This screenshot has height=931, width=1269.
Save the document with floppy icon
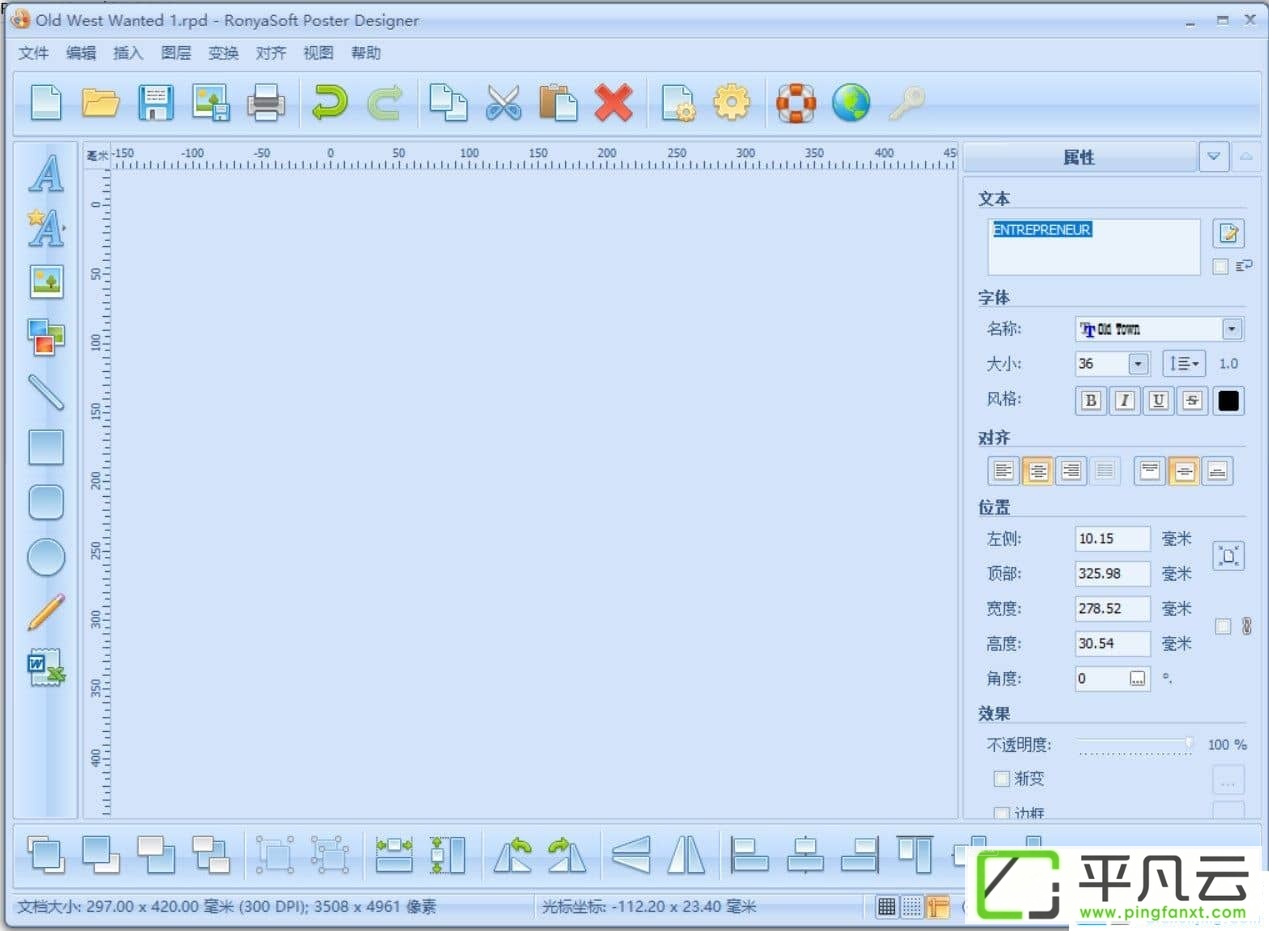pos(156,102)
